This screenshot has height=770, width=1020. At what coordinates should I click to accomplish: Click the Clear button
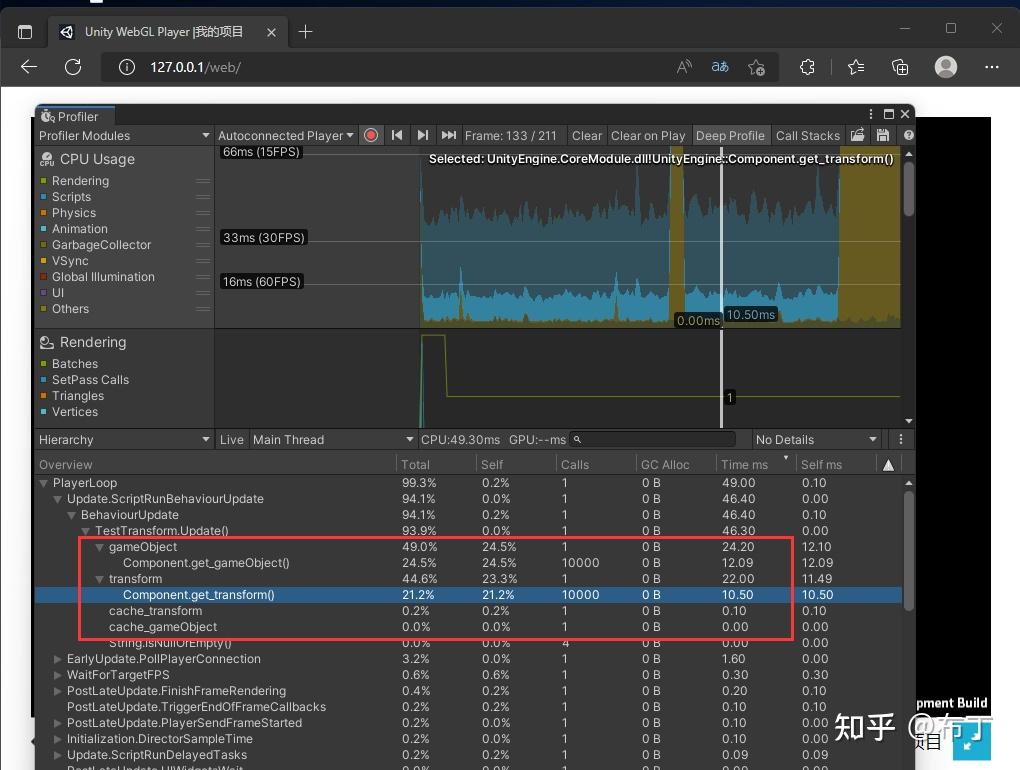(587, 135)
